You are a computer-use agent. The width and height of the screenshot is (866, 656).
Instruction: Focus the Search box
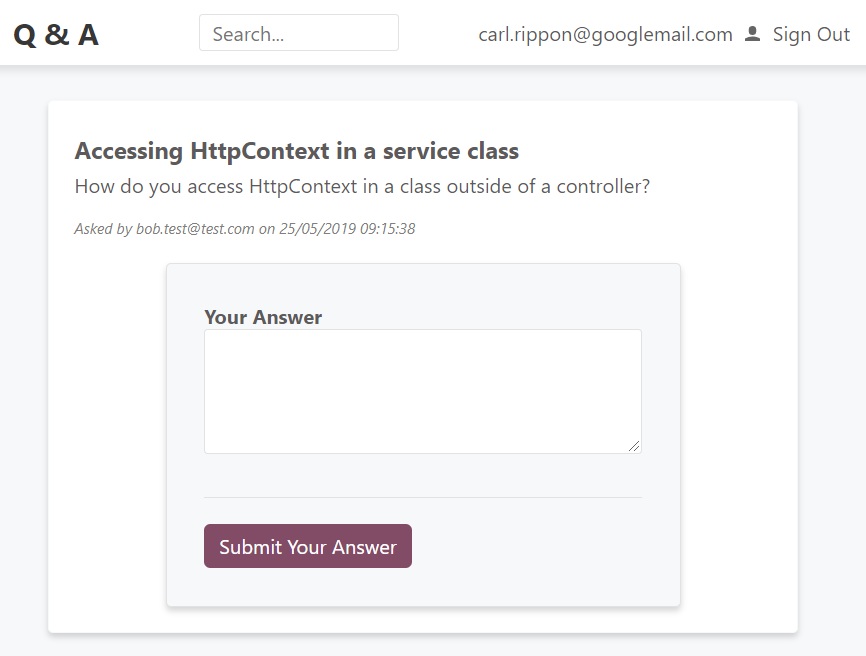tap(298, 33)
